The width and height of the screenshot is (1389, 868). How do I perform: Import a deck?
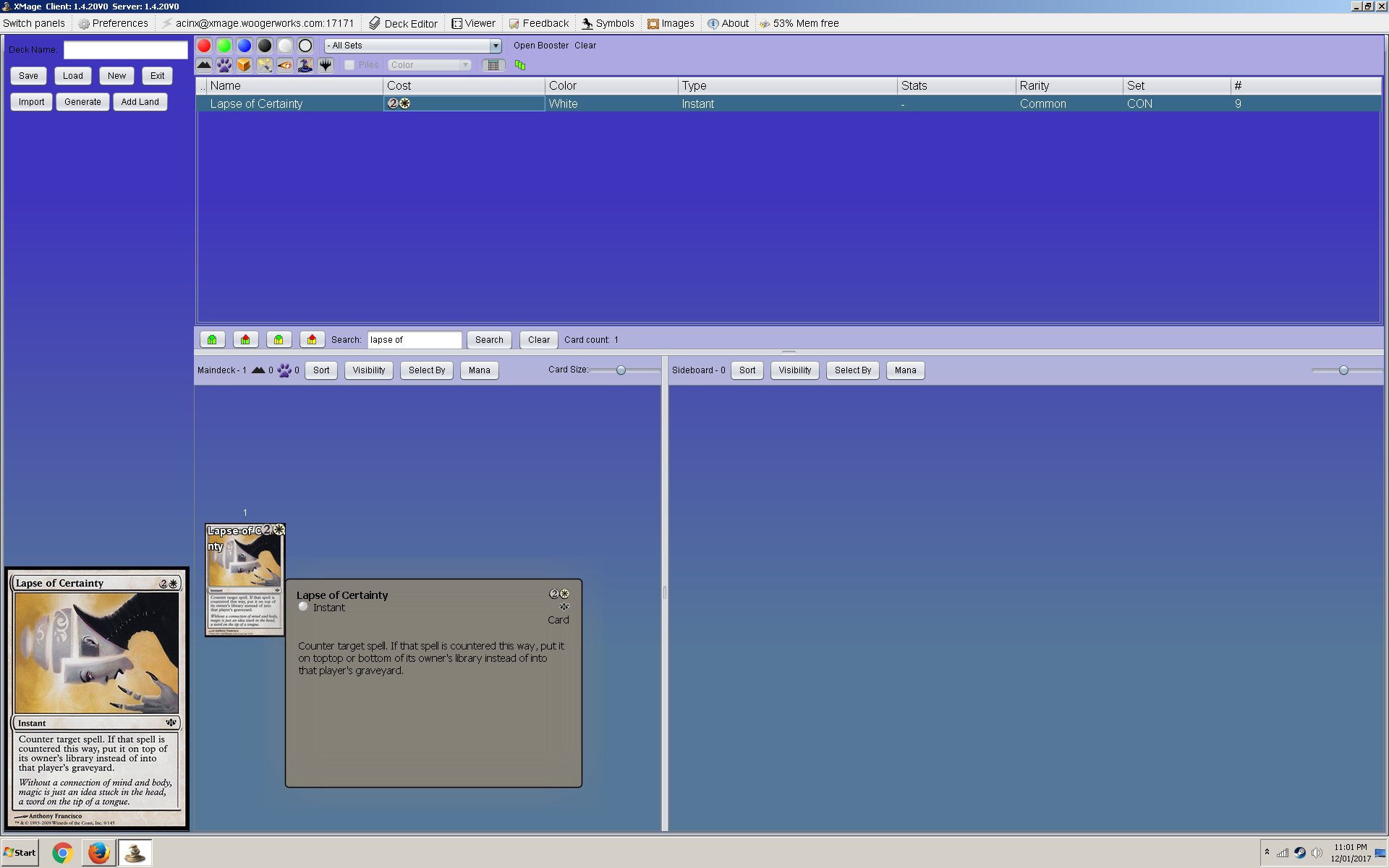click(32, 102)
